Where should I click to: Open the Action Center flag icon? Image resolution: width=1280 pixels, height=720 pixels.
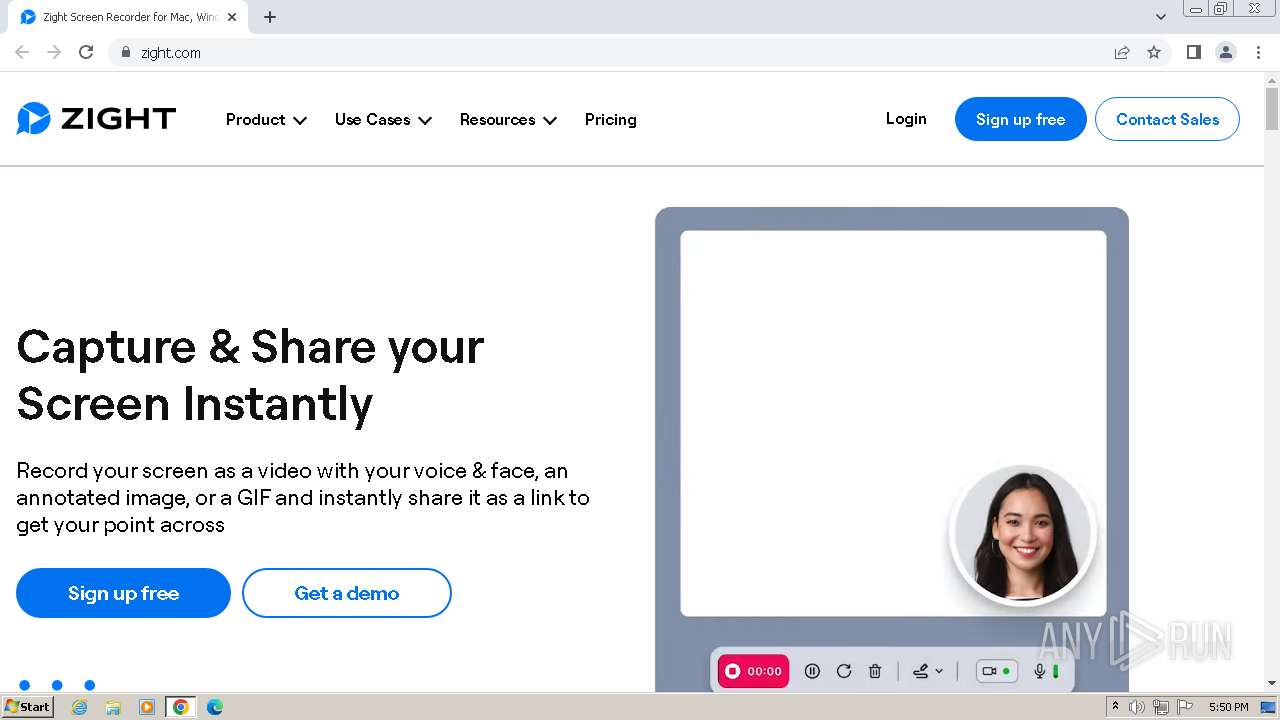click(x=1185, y=707)
